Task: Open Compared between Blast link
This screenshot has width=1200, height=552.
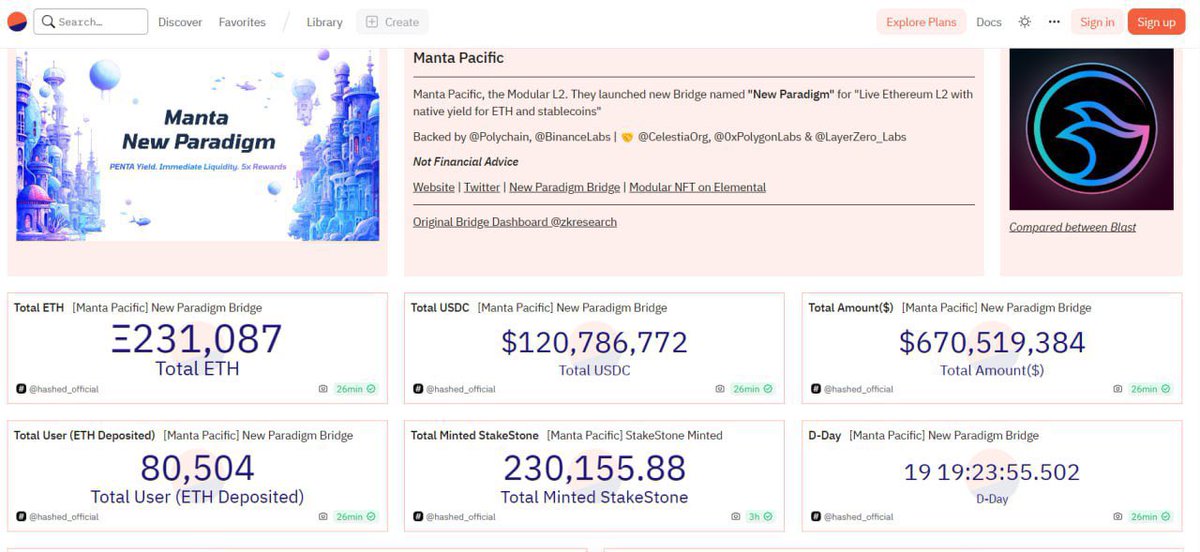Action: tap(1073, 227)
